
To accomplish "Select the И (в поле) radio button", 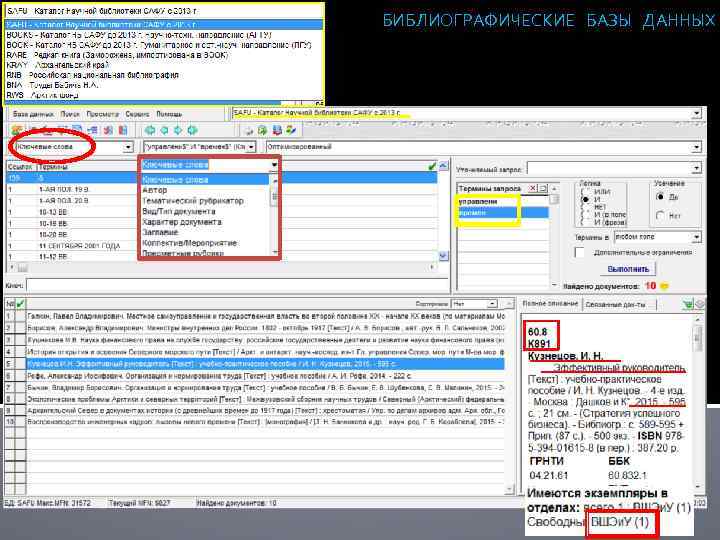I will tap(585, 214).
